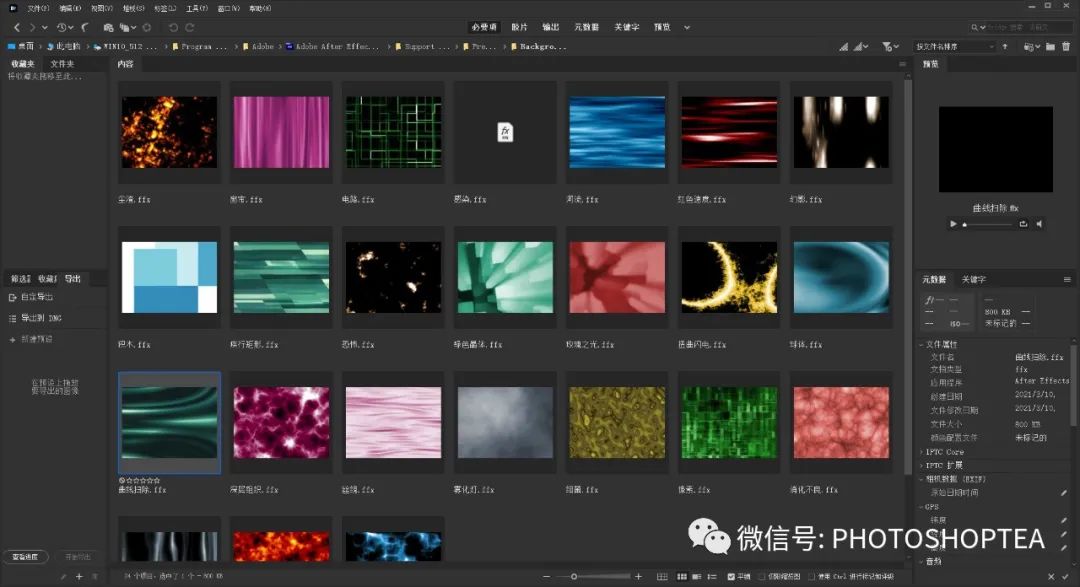Open the recent file reveal dropdown icon
Screen dimensions: 1080x587
1031,47
